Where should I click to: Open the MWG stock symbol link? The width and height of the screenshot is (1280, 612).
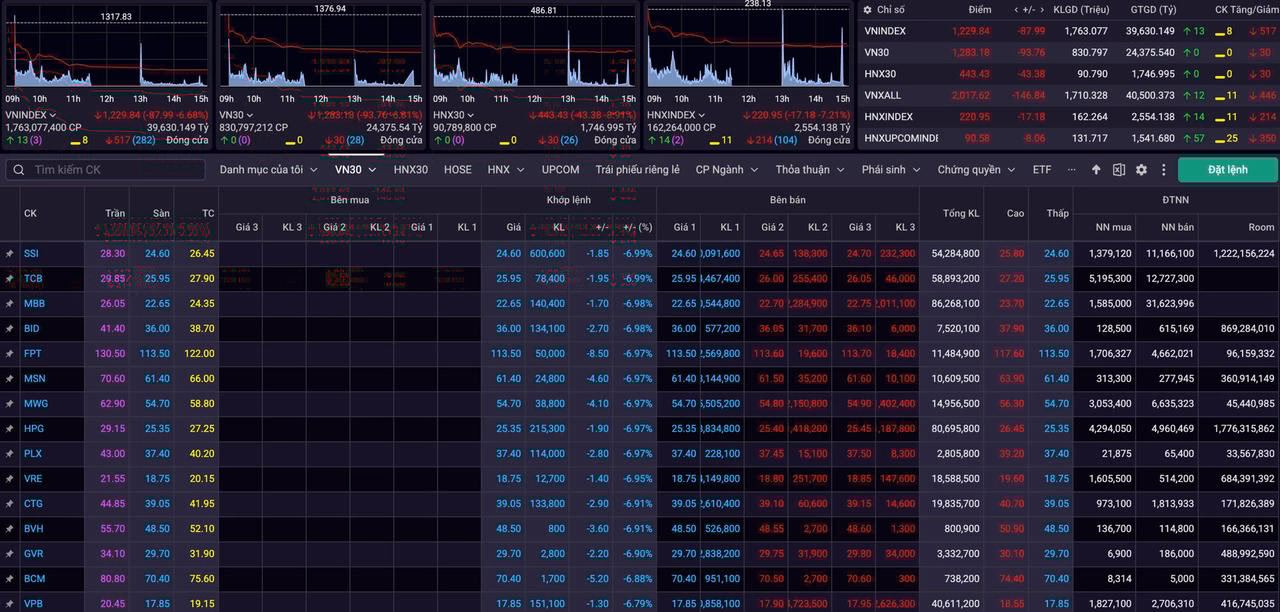pyautogui.click(x=35, y=404)
